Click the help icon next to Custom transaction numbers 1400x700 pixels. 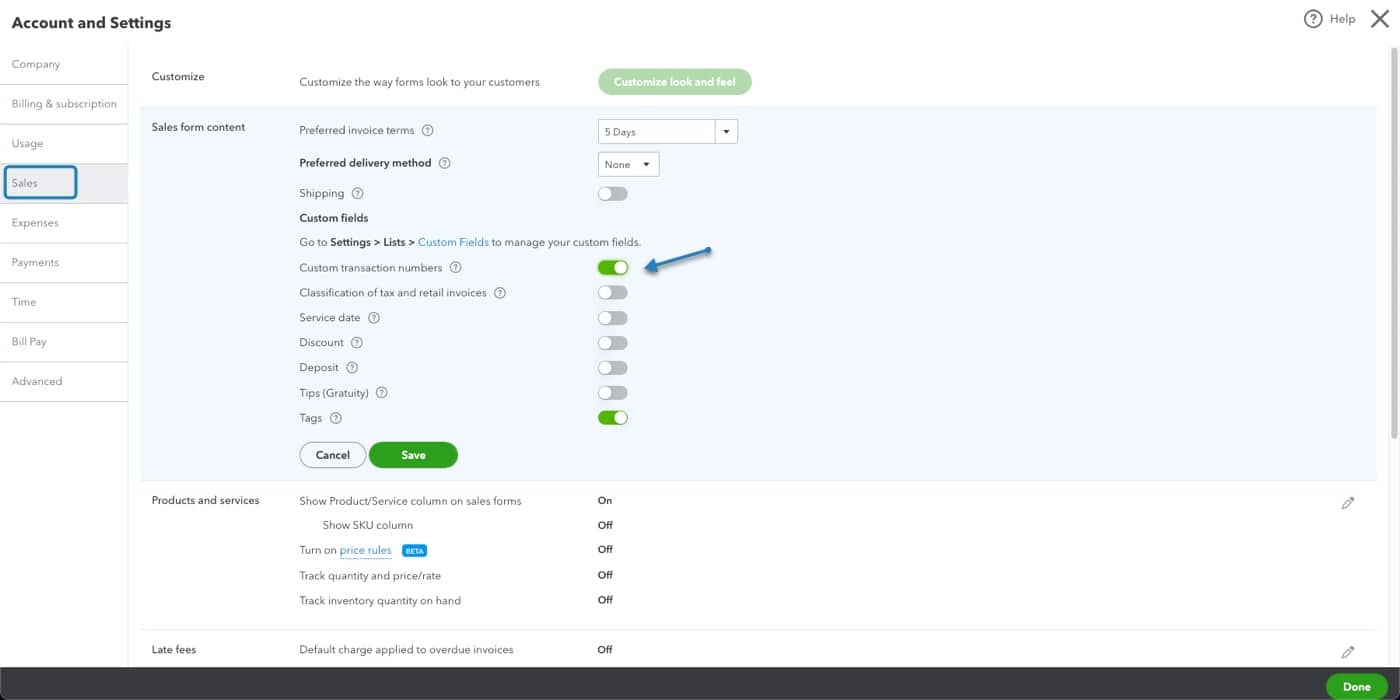455,268
